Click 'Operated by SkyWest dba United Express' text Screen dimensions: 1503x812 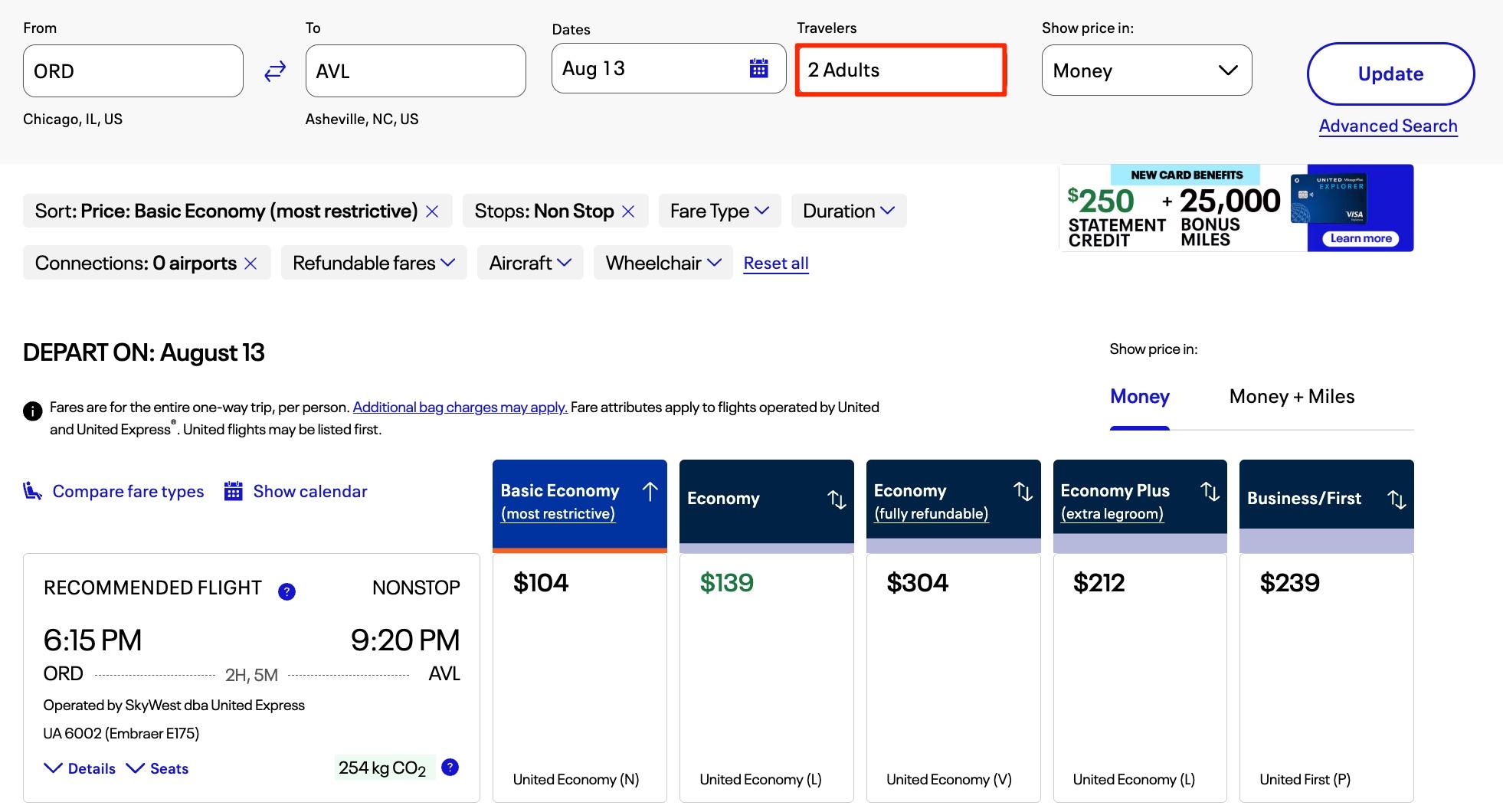(x=174, y=705)
